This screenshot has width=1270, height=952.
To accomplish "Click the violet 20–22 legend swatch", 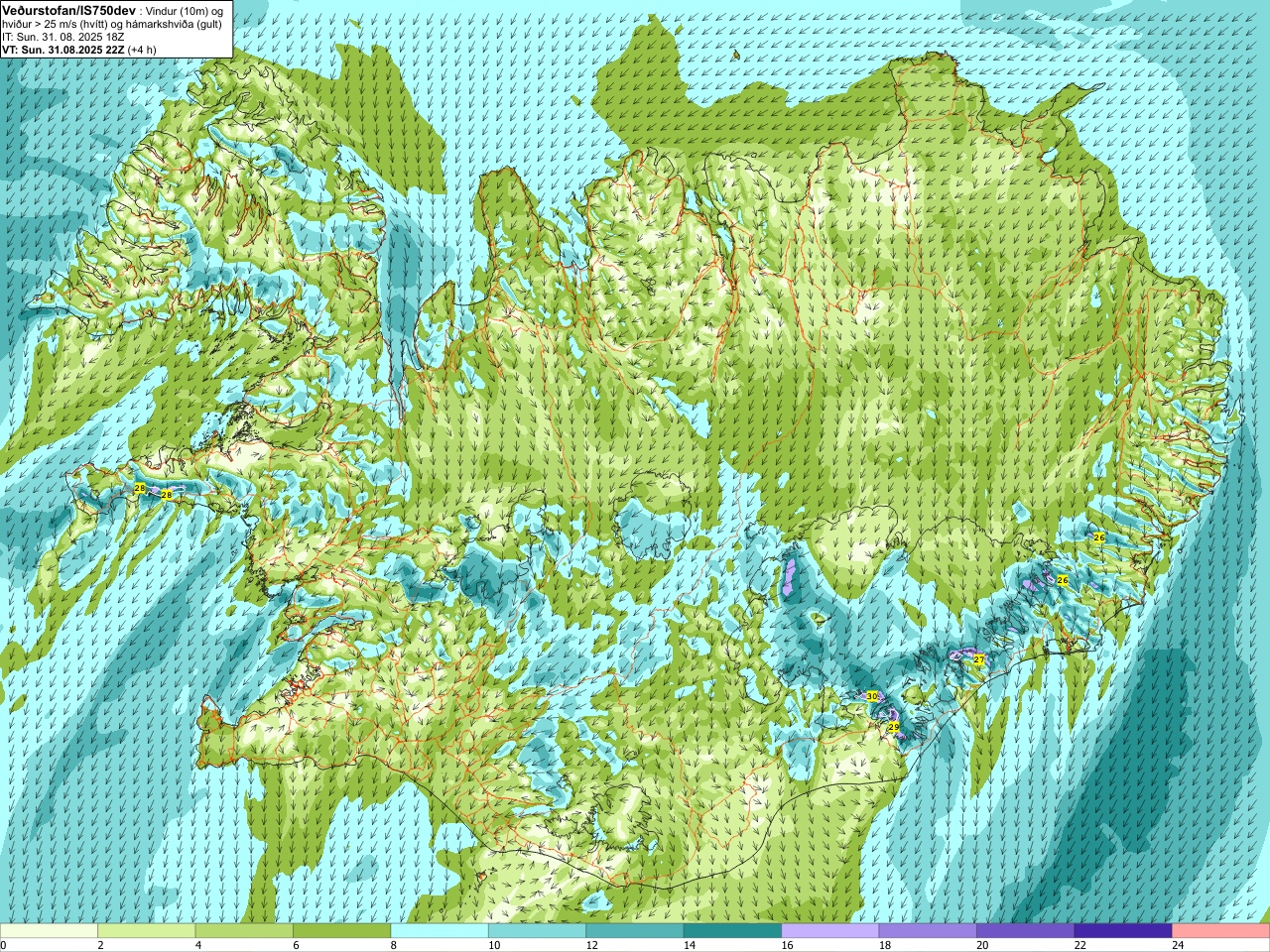I will (x=1025, y=931).
